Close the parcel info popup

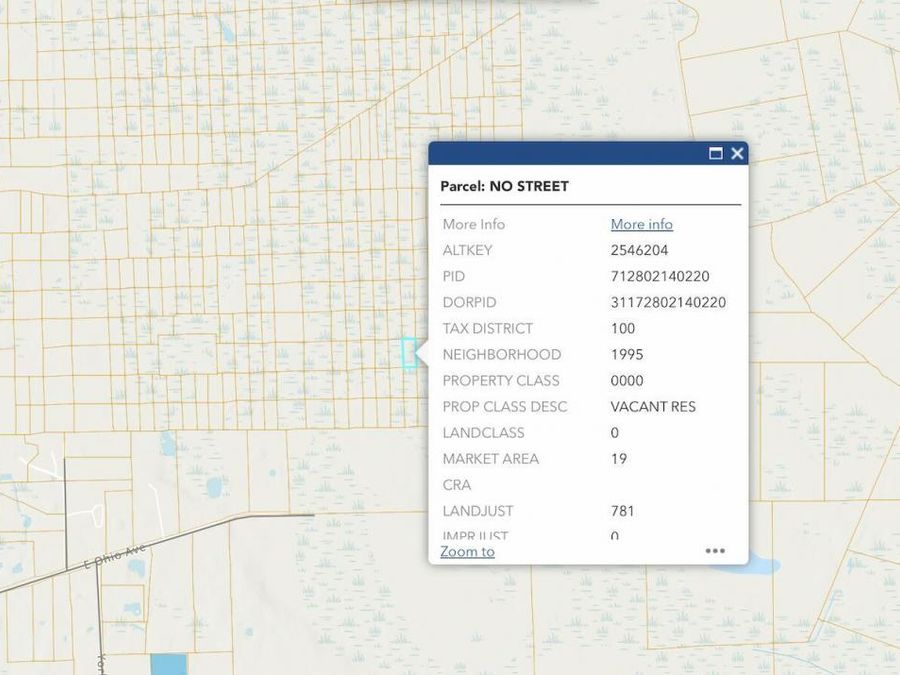(x=737, y=153)
